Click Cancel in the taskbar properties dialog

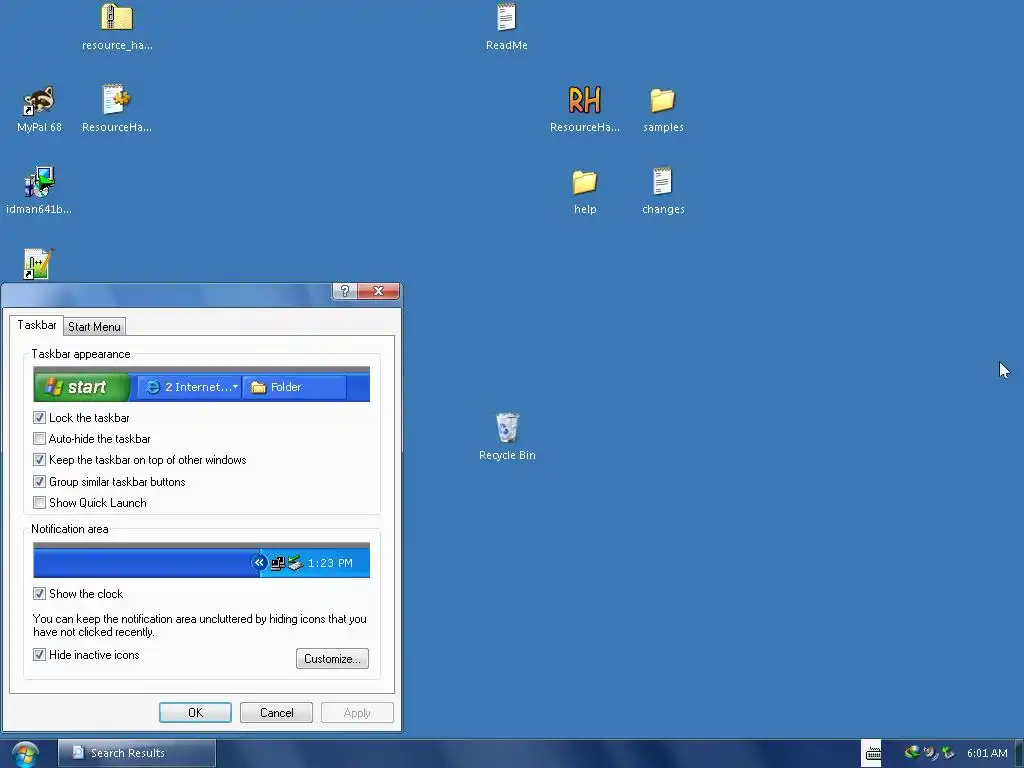pyautogui.click(x=276, y=713)
